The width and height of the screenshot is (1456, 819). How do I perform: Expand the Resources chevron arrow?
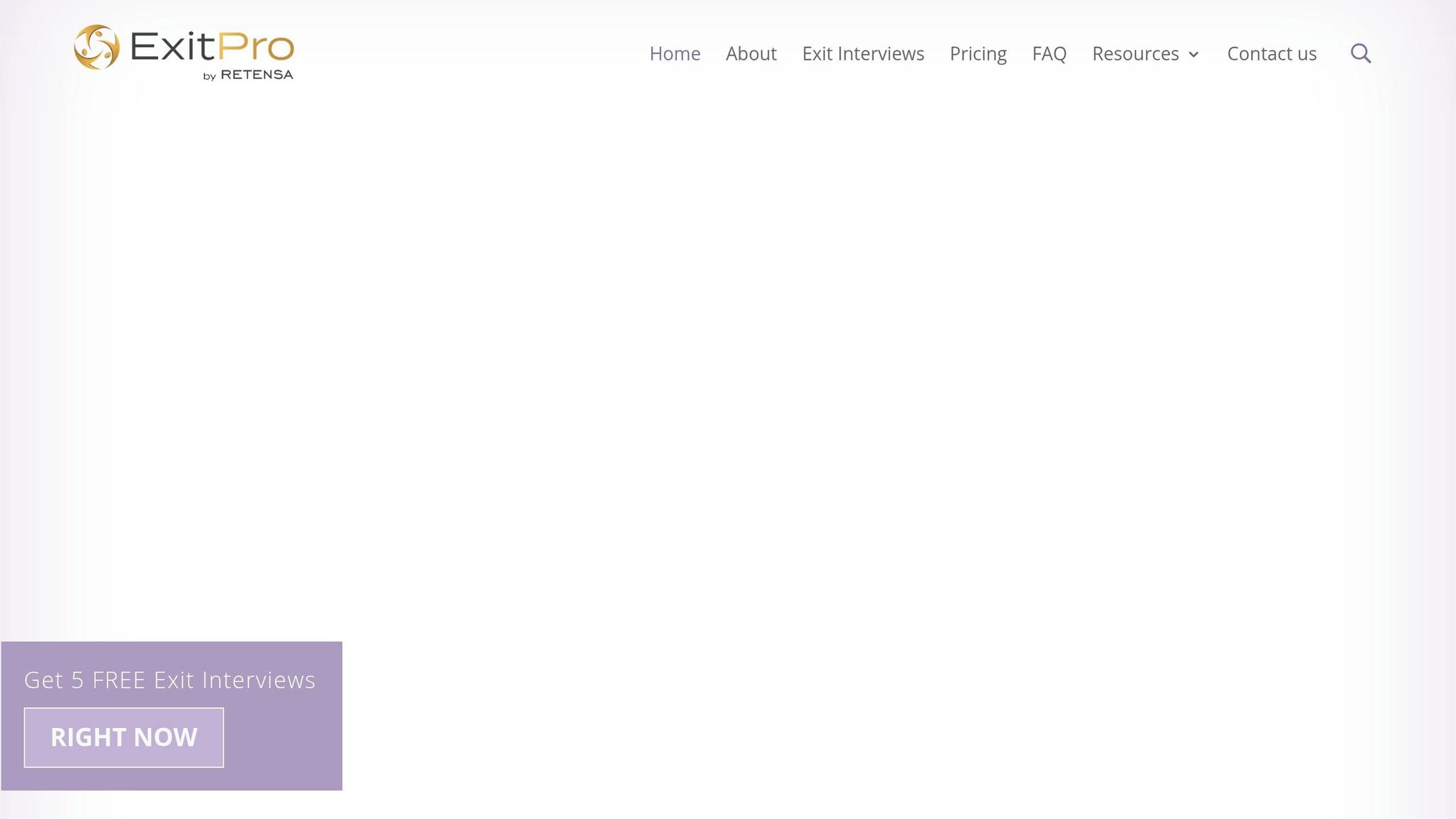pos(1194,55)
